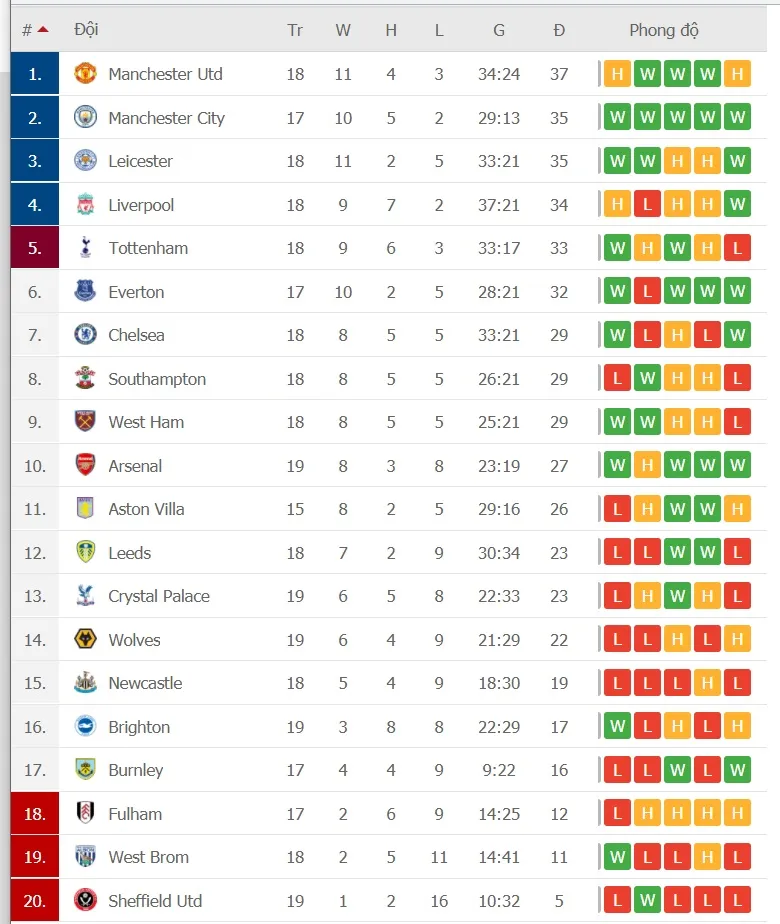Click Tottenham's last form badge L
Image resolution: width=780 pixels, height=924 pixels.
tap(738, 248)
